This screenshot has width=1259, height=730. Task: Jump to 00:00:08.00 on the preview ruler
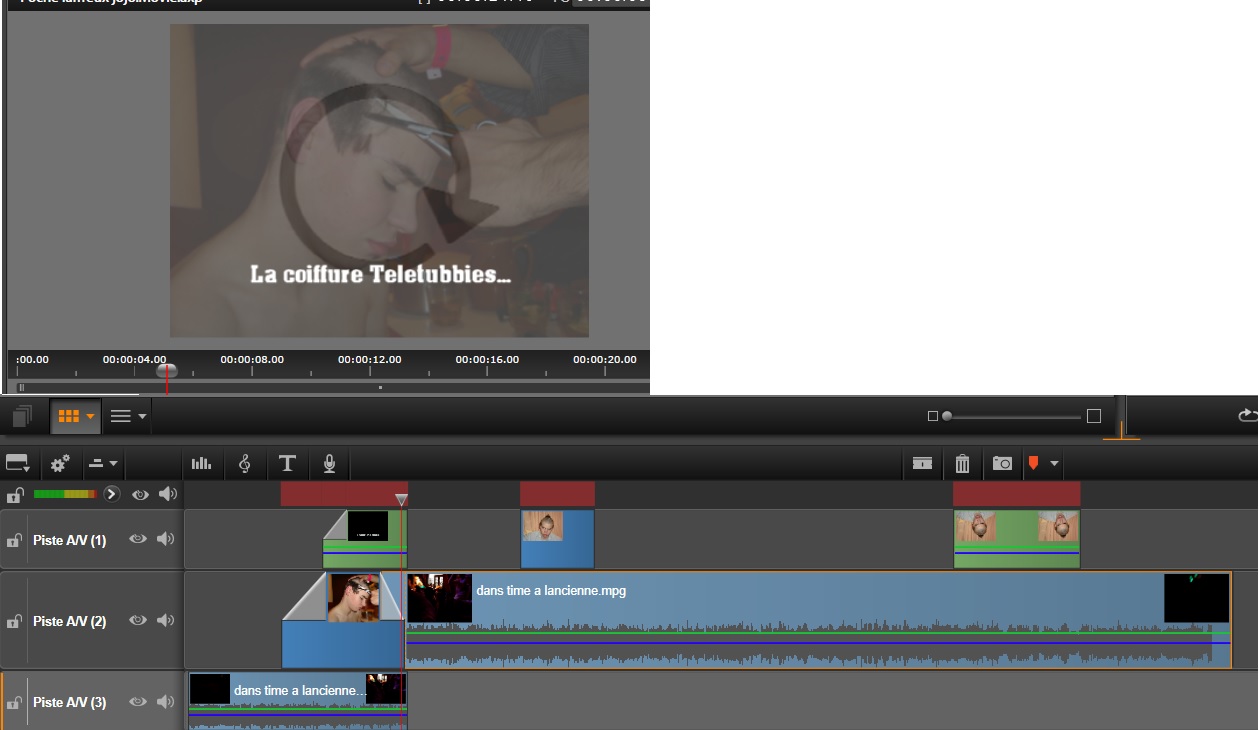click(252, 359)
